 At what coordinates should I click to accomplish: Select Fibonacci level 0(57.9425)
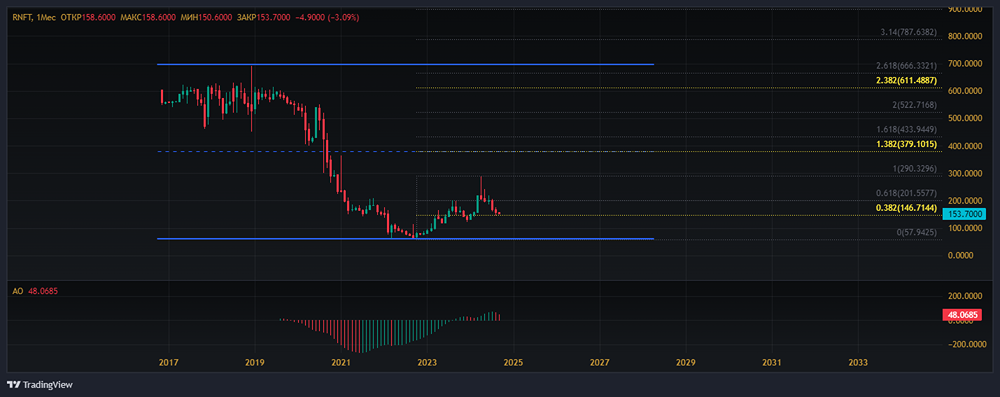coord(916,233)
